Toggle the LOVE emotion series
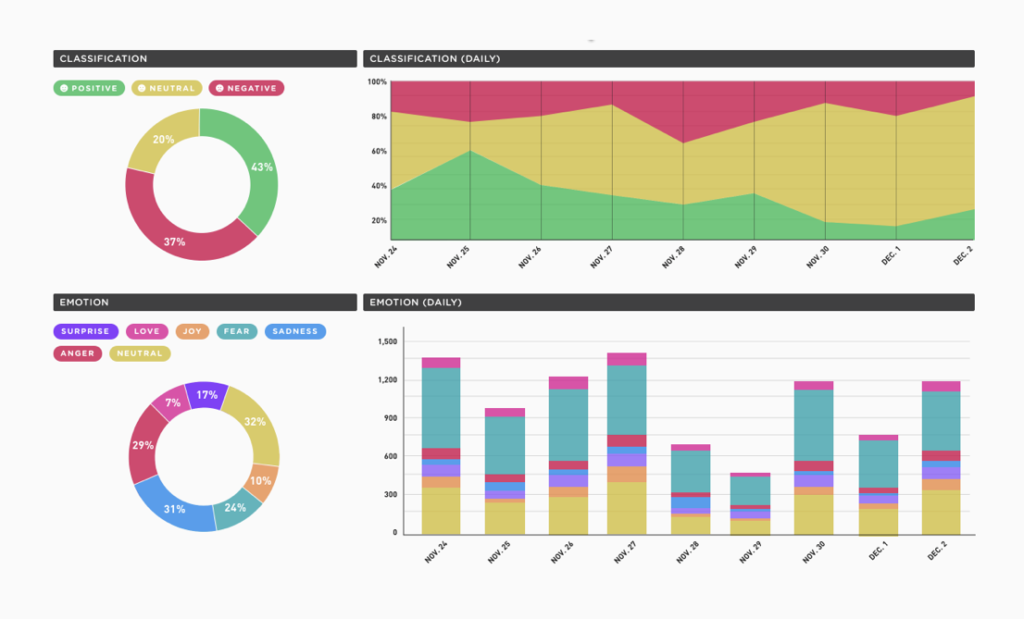 pyautogui.click(x=147, y=331)
